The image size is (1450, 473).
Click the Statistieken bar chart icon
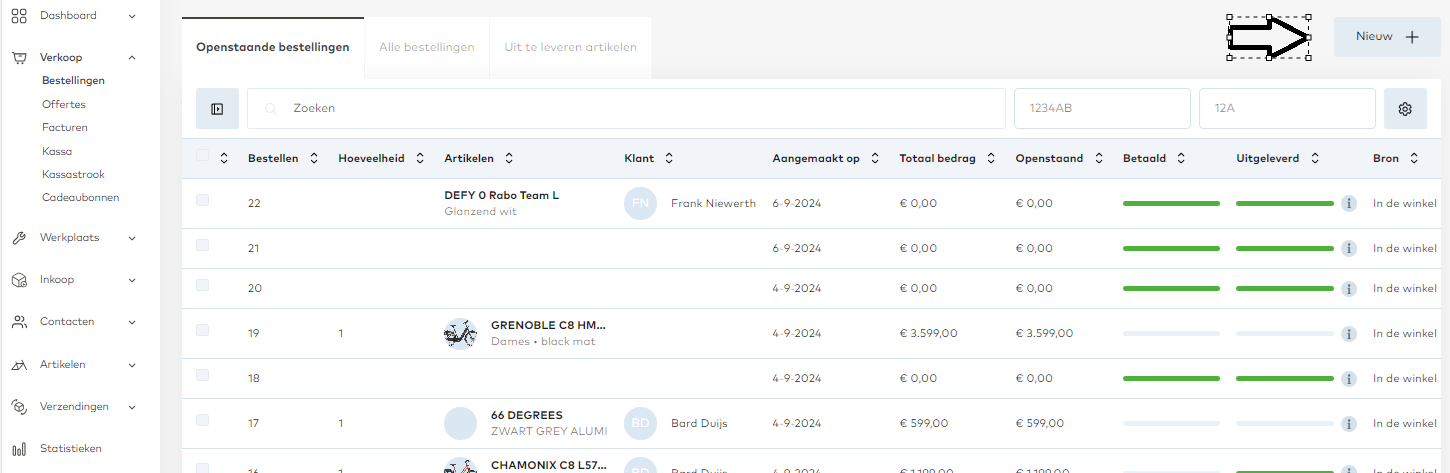19,449
